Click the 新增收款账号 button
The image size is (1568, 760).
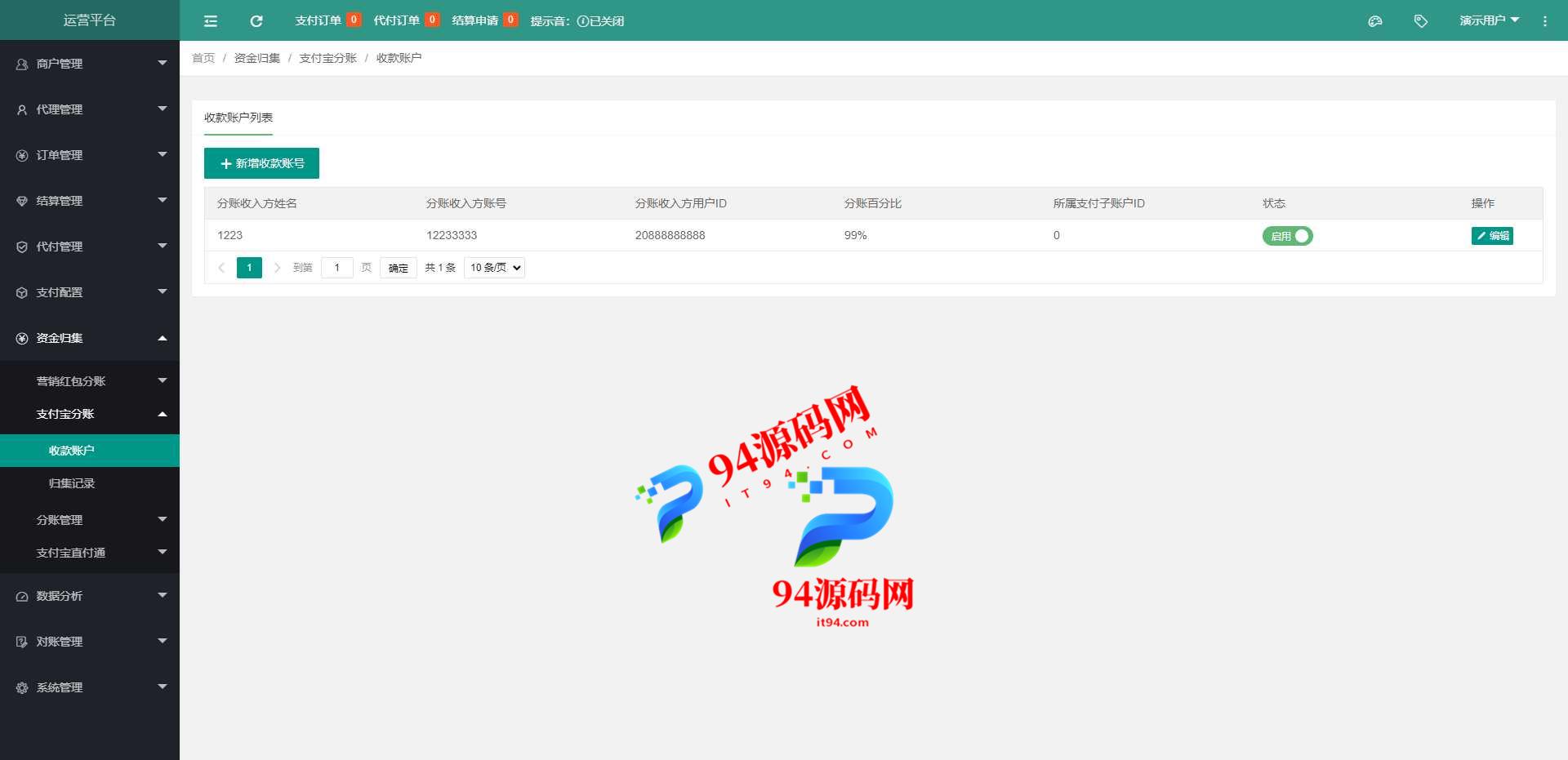coord(261,163)
